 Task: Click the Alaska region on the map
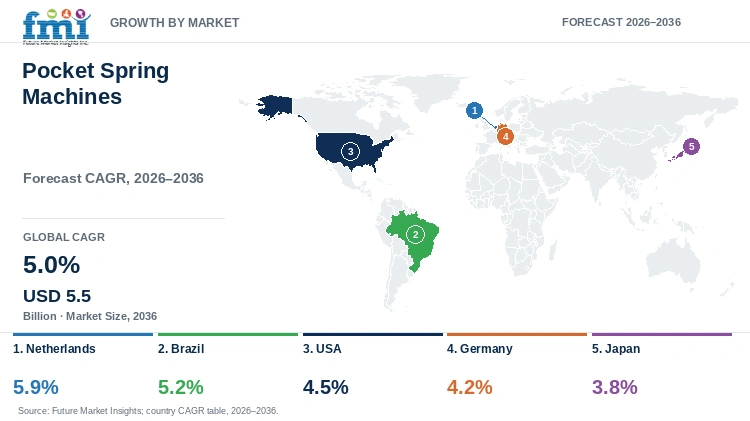point(275,106)
